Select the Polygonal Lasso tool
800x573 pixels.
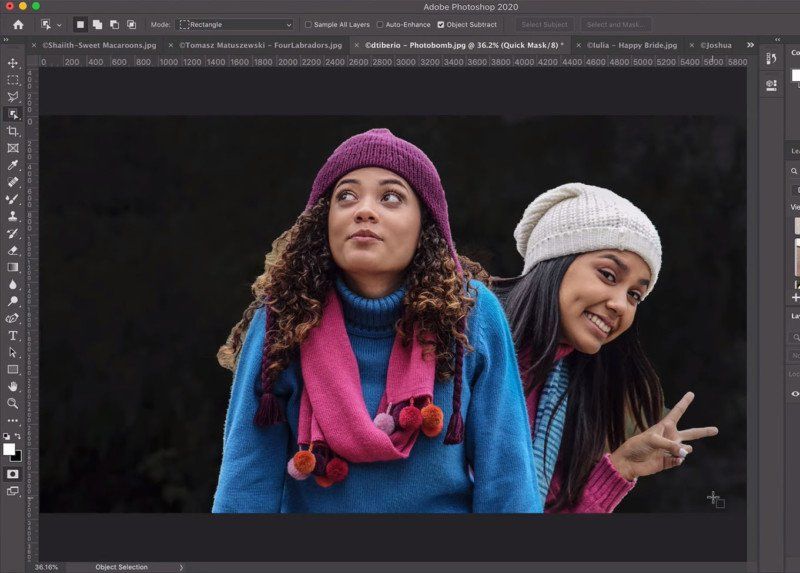coord(13,97)
